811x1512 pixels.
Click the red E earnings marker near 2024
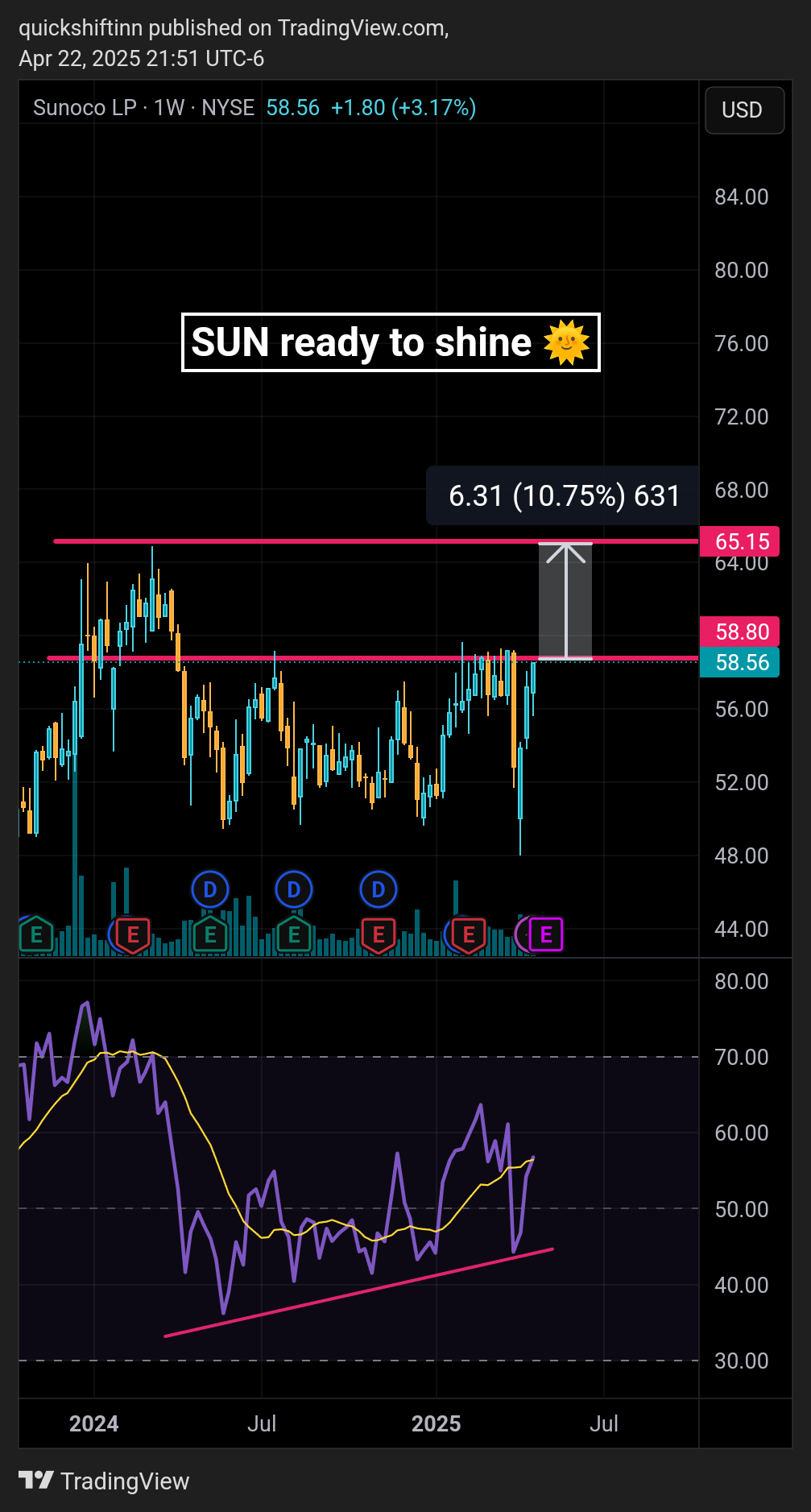133,935
